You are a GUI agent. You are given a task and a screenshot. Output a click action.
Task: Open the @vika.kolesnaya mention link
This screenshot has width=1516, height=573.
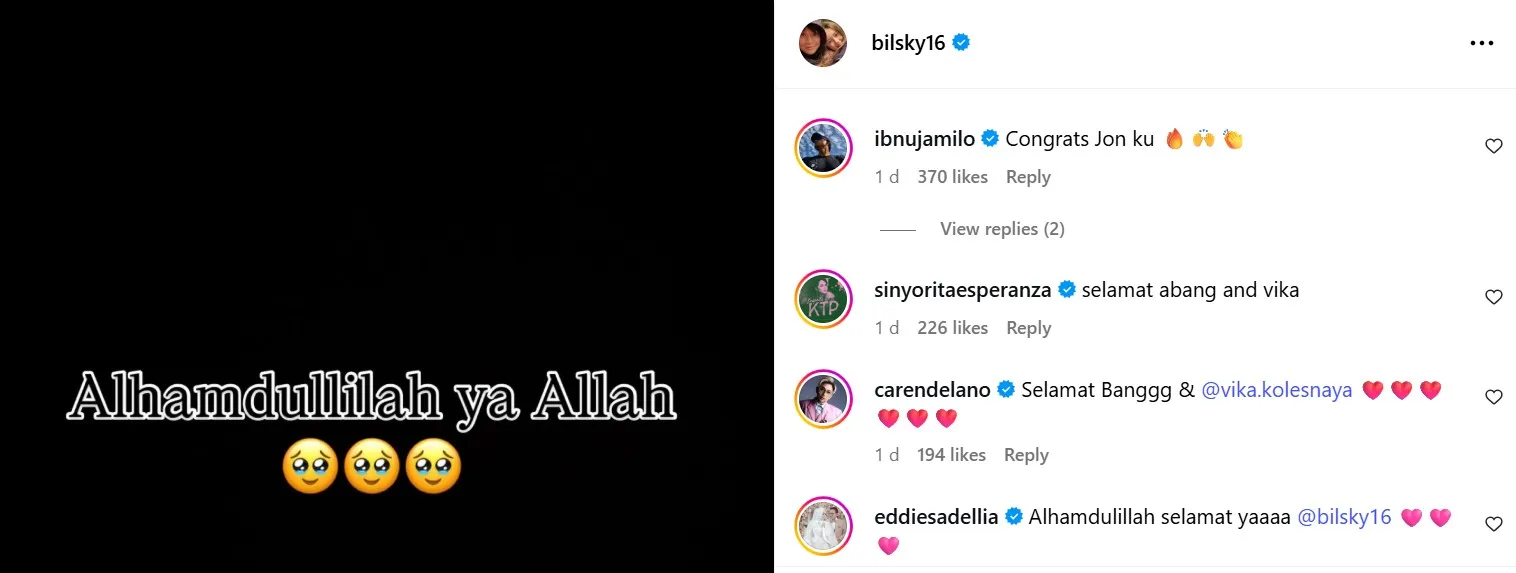pyautogui.click(x=1276, y=390)
